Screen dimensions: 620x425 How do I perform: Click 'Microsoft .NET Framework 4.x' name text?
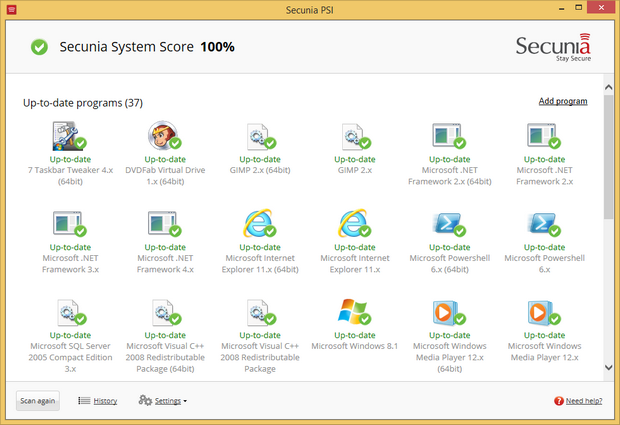[165, 263]
